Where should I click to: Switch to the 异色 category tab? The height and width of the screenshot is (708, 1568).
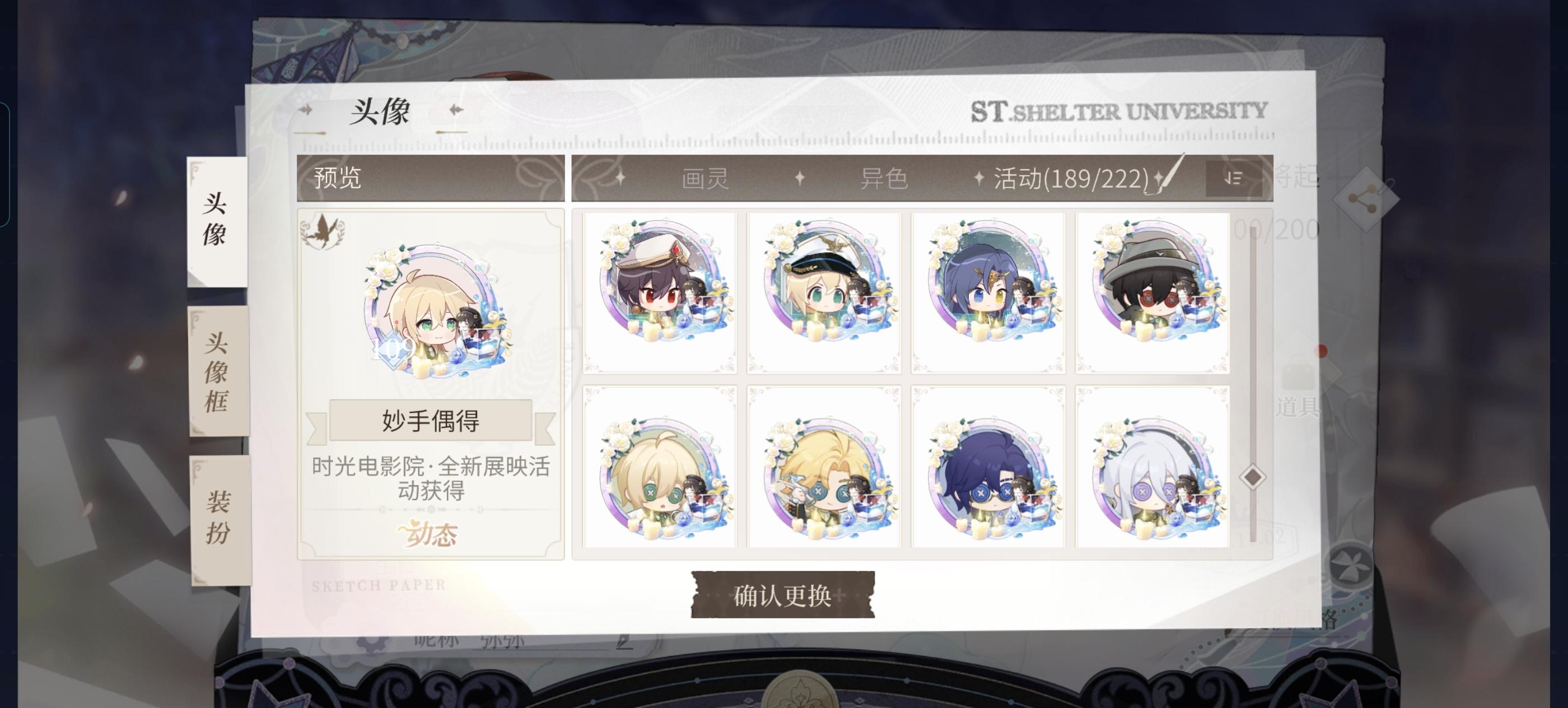click(x=884, y=178)
